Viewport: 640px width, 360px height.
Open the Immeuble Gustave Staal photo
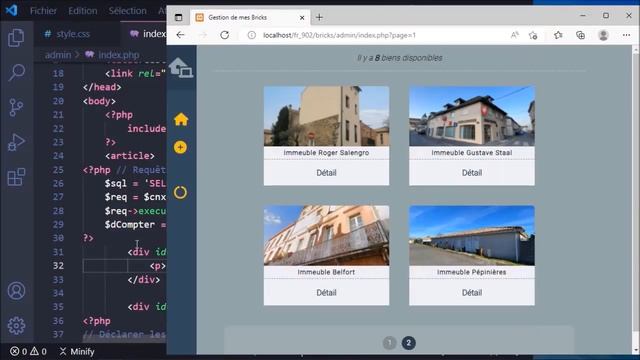click(x=472, y=116)
